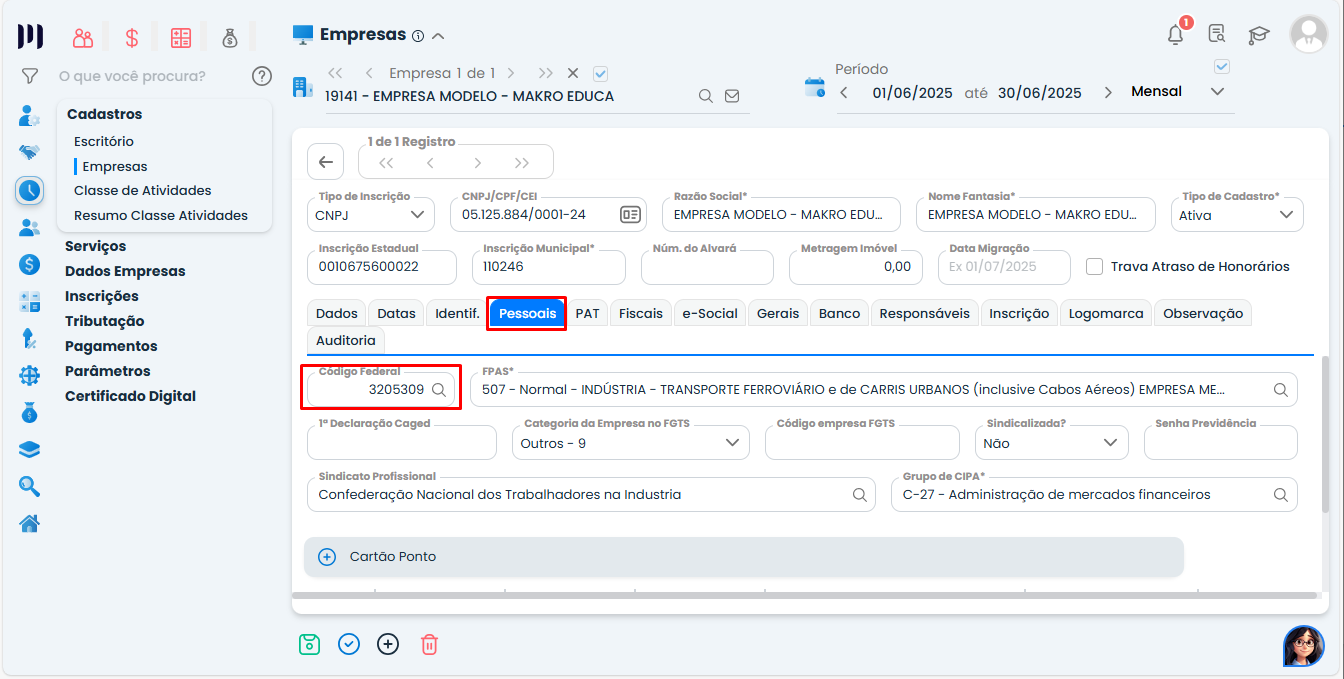Click the blue check confirm icon
This screenshot has width=1344, height=679.
(349, 644)
